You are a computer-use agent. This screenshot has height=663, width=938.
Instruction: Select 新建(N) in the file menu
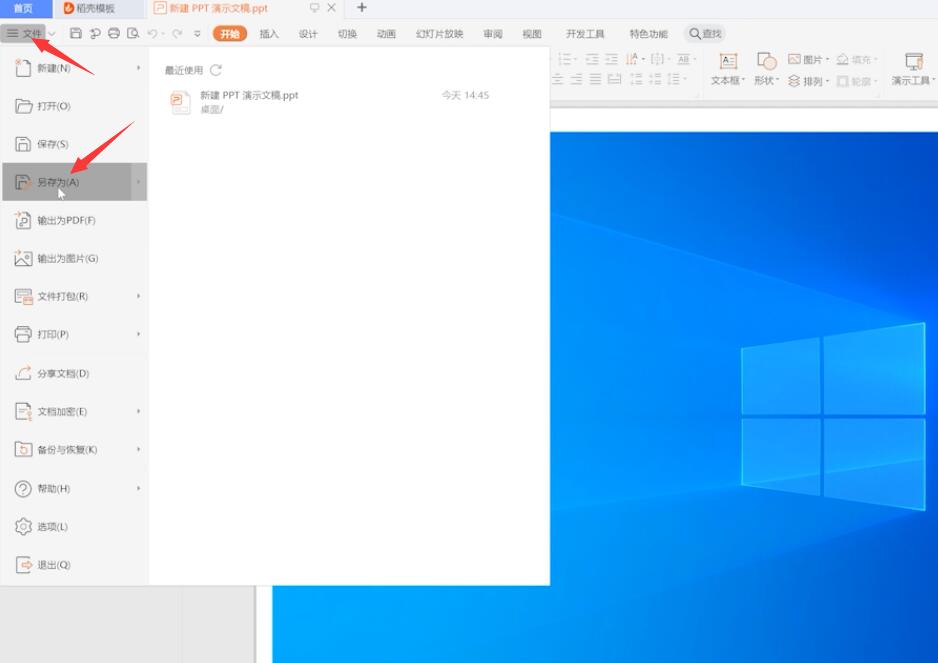pyautogui.click(x=74, y=68)
